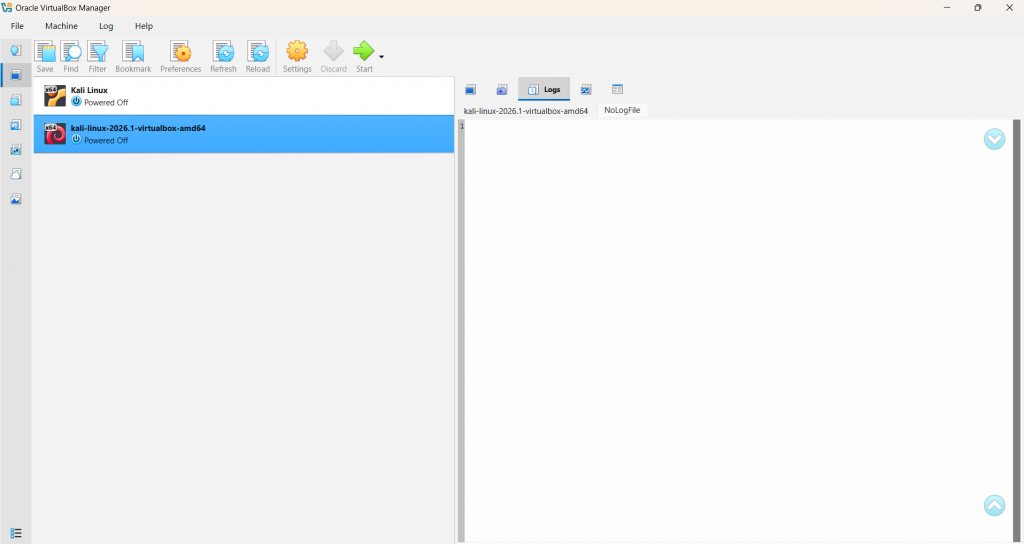Select the Kali Linux virtual machine
Screen dimensions: 1024x544
pyautogui.click(x=244, y=96)
